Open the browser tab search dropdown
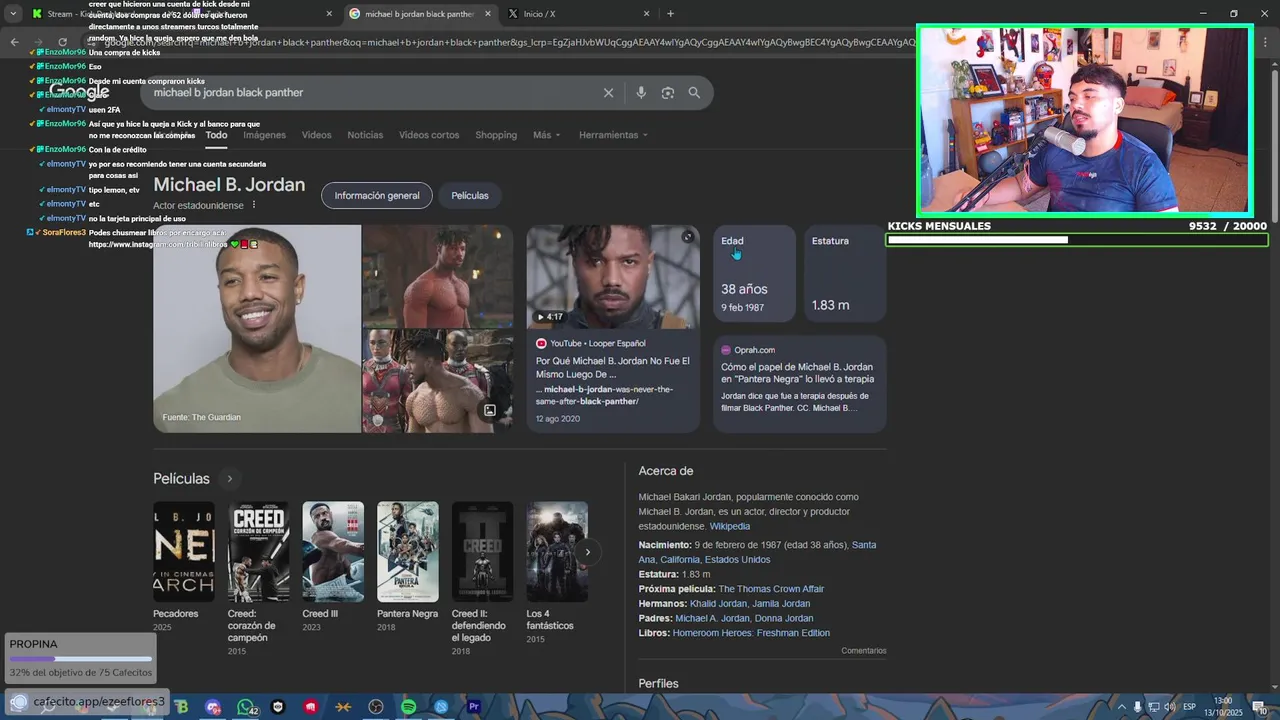The image size is (1280, 720). point(13,14)
